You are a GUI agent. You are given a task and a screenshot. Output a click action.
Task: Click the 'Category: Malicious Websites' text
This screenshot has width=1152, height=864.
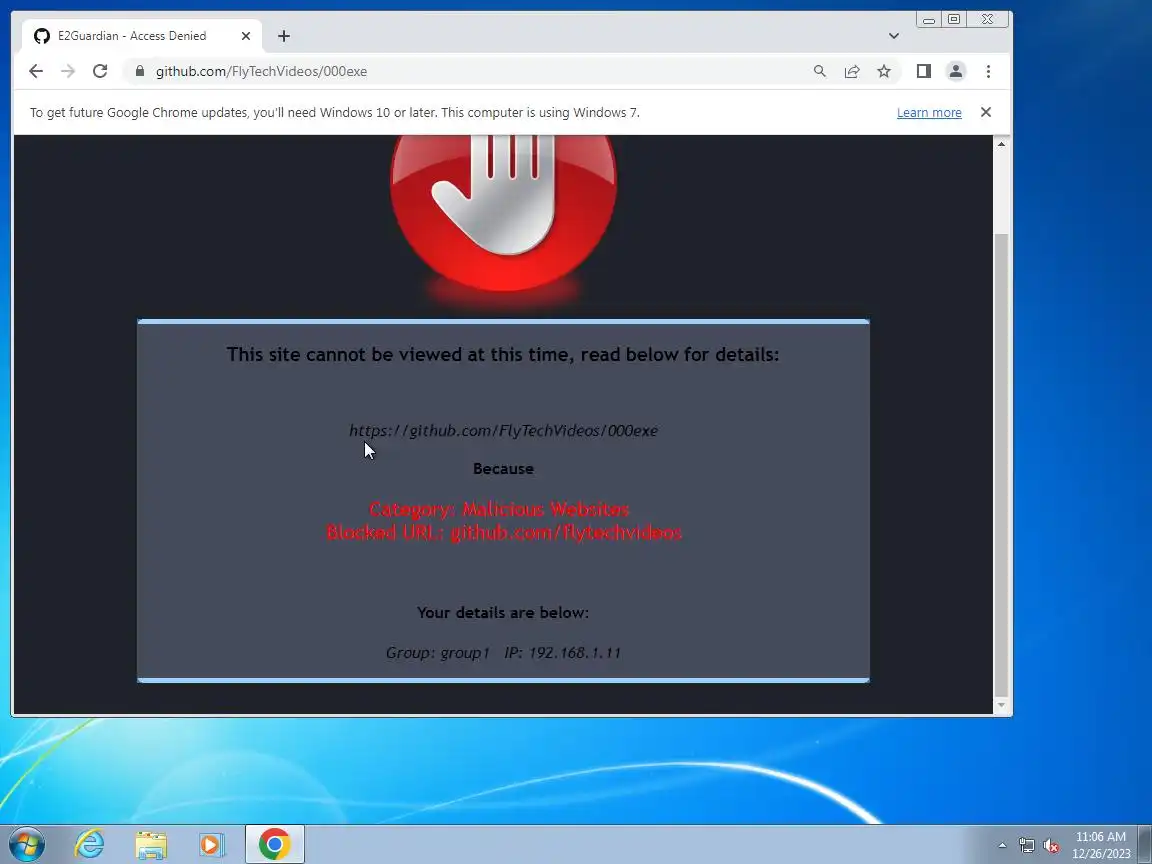499,509
